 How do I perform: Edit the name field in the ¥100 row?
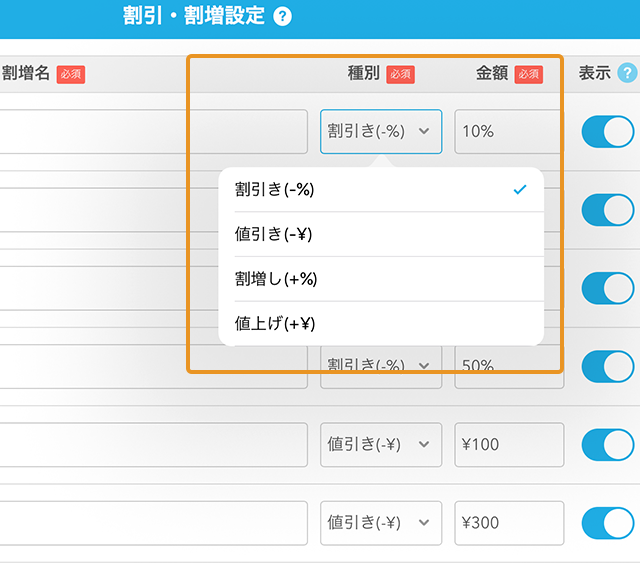pyautogui.click(x=153, y=444)
